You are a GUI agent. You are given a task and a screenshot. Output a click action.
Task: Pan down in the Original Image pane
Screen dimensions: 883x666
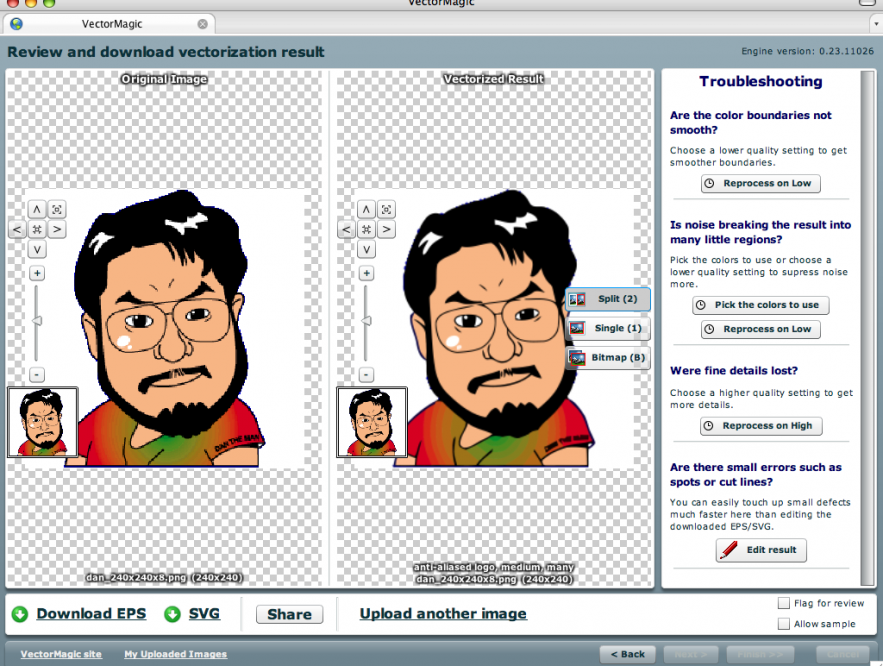click(x=37, y=249)
